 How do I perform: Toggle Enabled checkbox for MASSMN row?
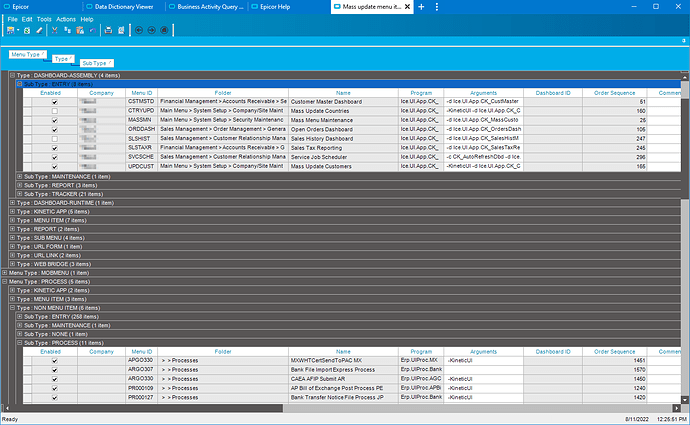pyautogui.click(x=55, y=121)
